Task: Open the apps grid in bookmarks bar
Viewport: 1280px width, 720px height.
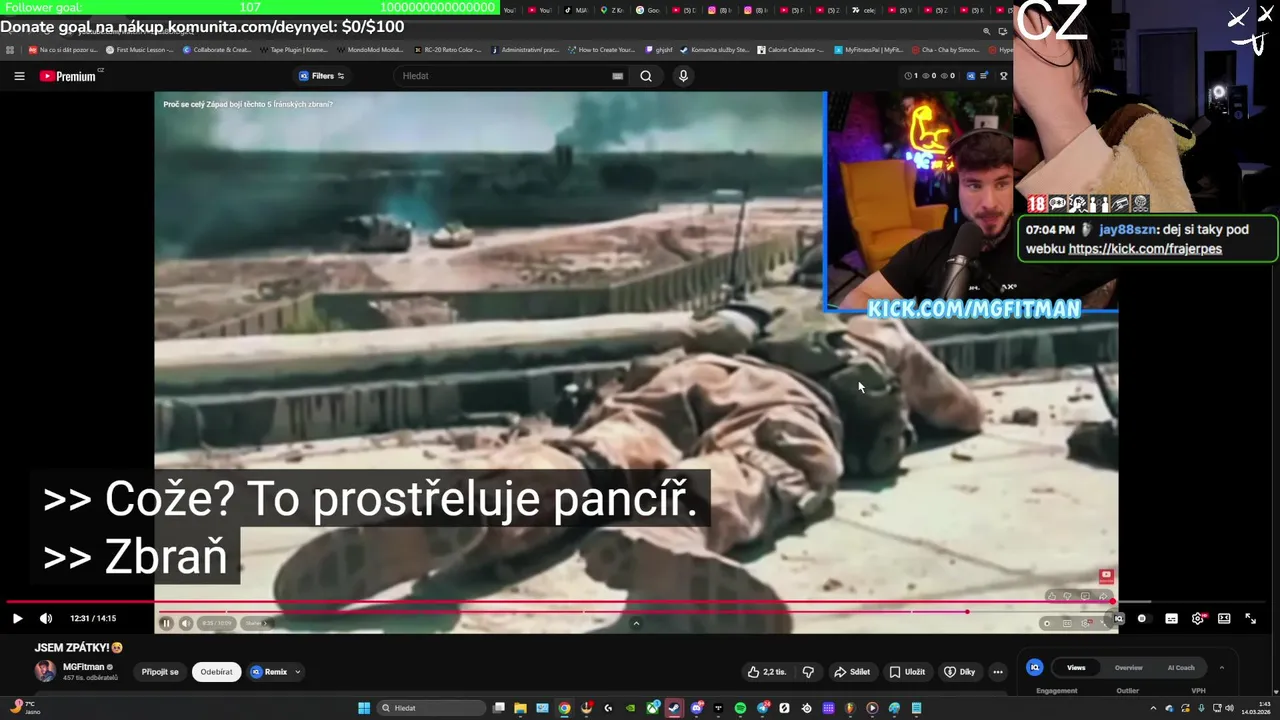Action: coord(10,49)
